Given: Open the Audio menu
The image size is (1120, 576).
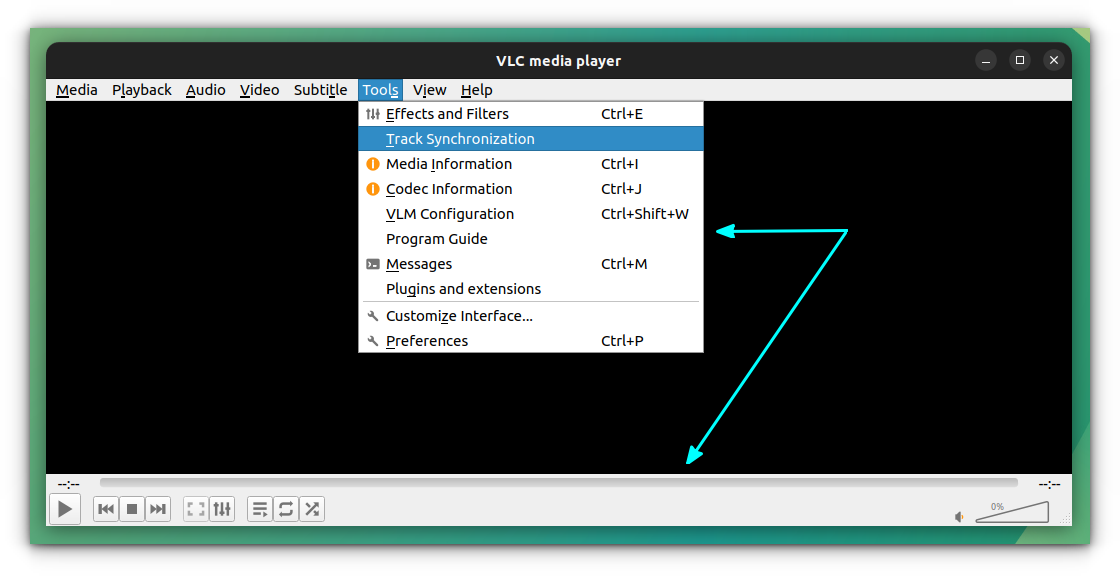Looking at the screenshot, I should [x=206, y=90].
